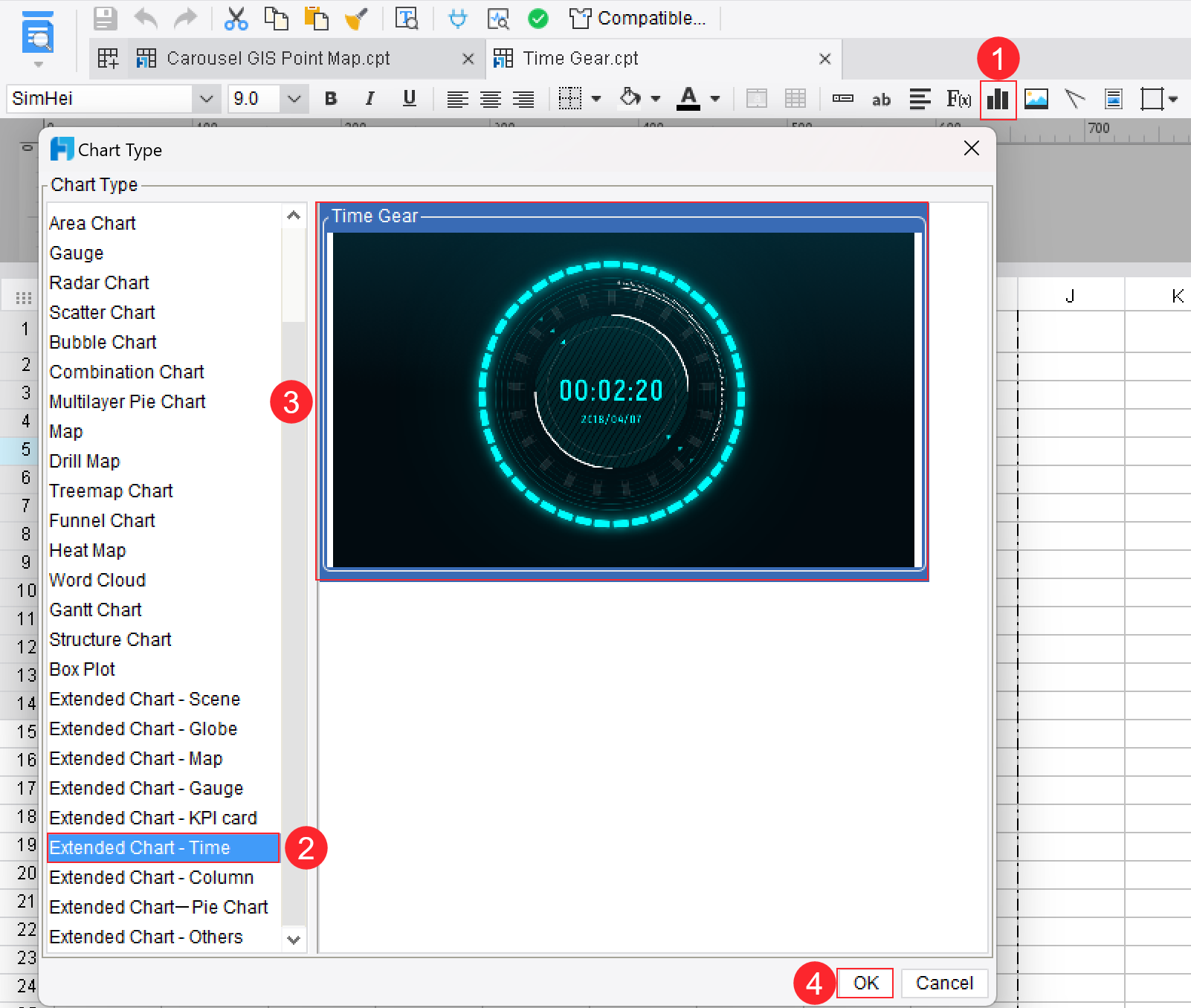Click the Insert Chart bar icon

tap(998, 99)
